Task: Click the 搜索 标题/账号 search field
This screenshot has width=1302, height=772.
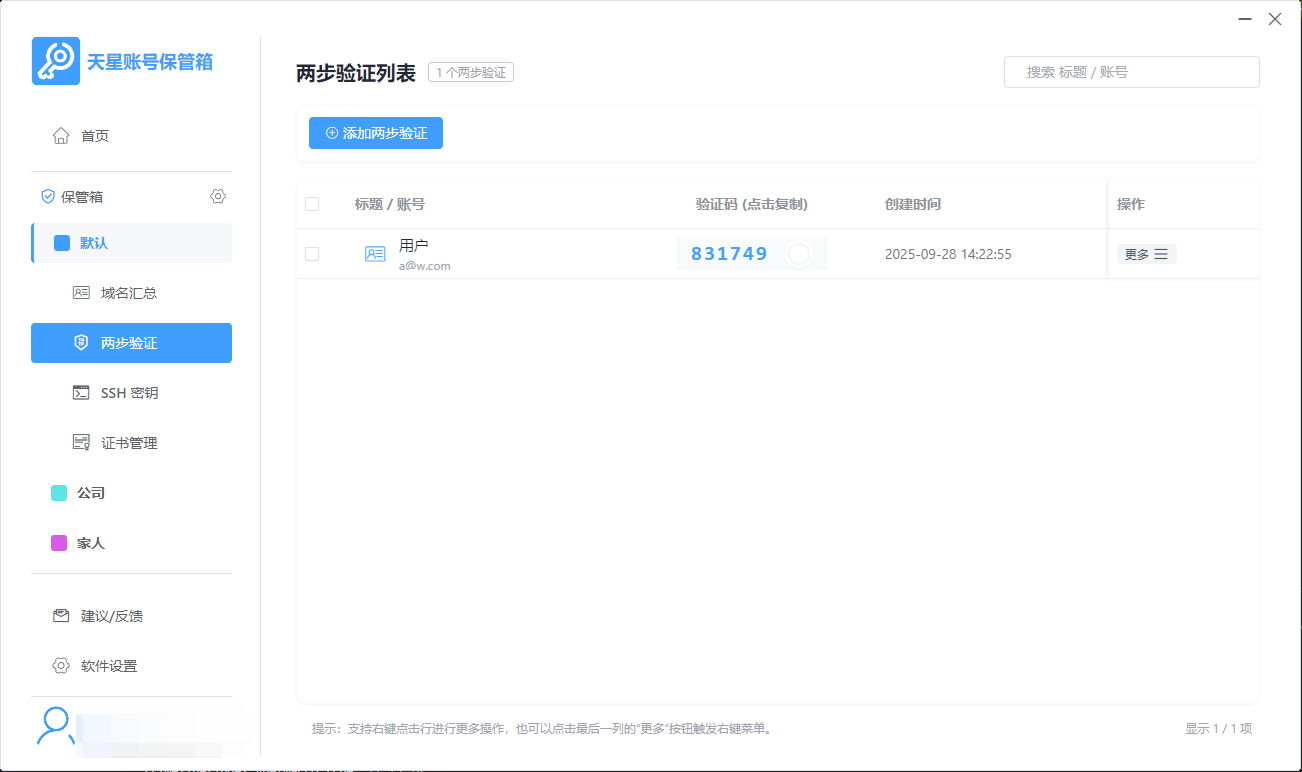Action: click(x=1131, y=71)
